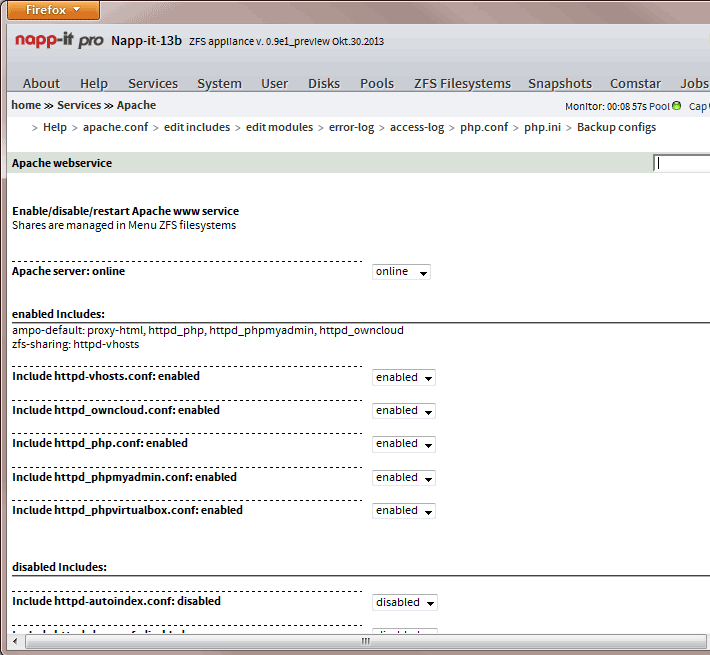Open the Firefox application menu button
Screen dimensions: 710x655
pyautogui.click(x=53, y=10)
